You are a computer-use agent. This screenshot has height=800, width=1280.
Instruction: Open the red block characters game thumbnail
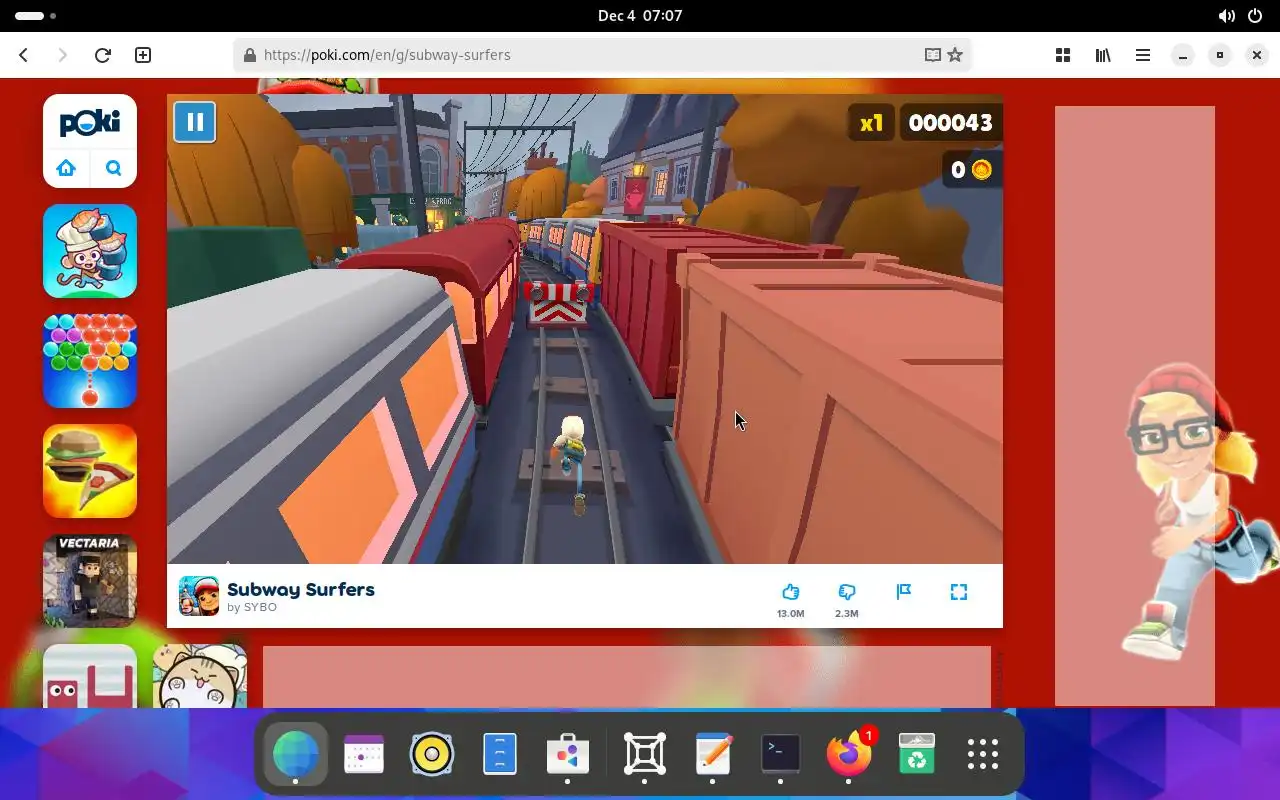(90, 676)
